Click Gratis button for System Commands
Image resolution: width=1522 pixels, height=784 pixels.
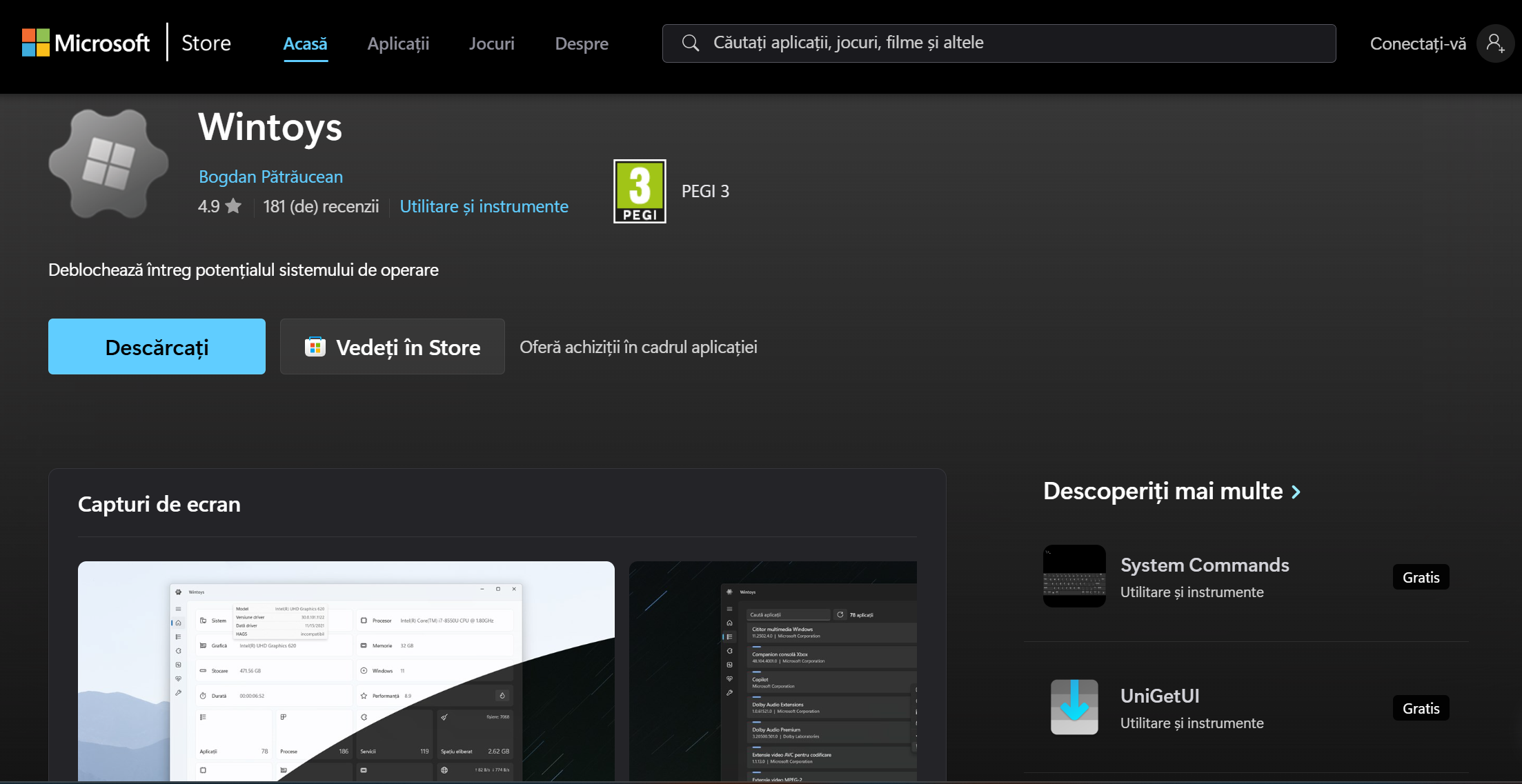[1421, 577]
